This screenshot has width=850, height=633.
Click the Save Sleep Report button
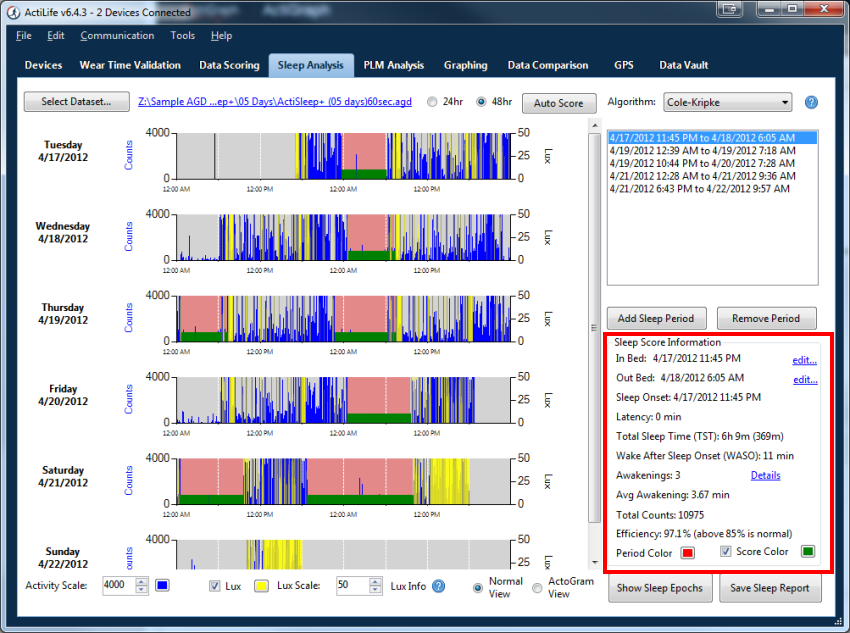(771, 588)
